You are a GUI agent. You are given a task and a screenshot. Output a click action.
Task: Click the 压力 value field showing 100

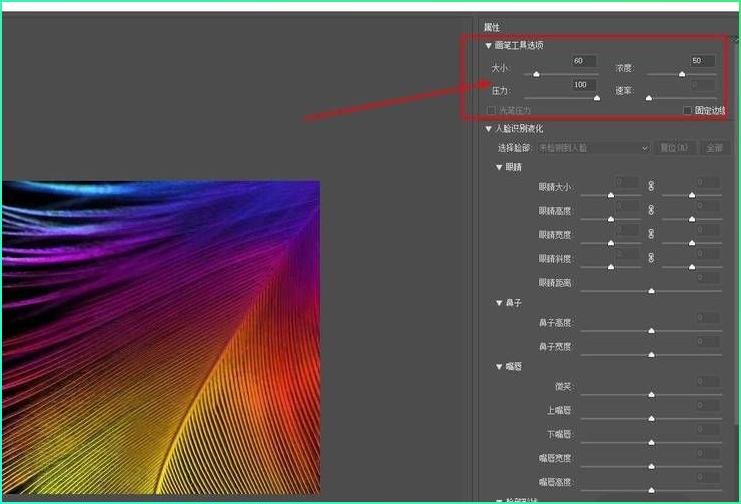pos(584,85)
